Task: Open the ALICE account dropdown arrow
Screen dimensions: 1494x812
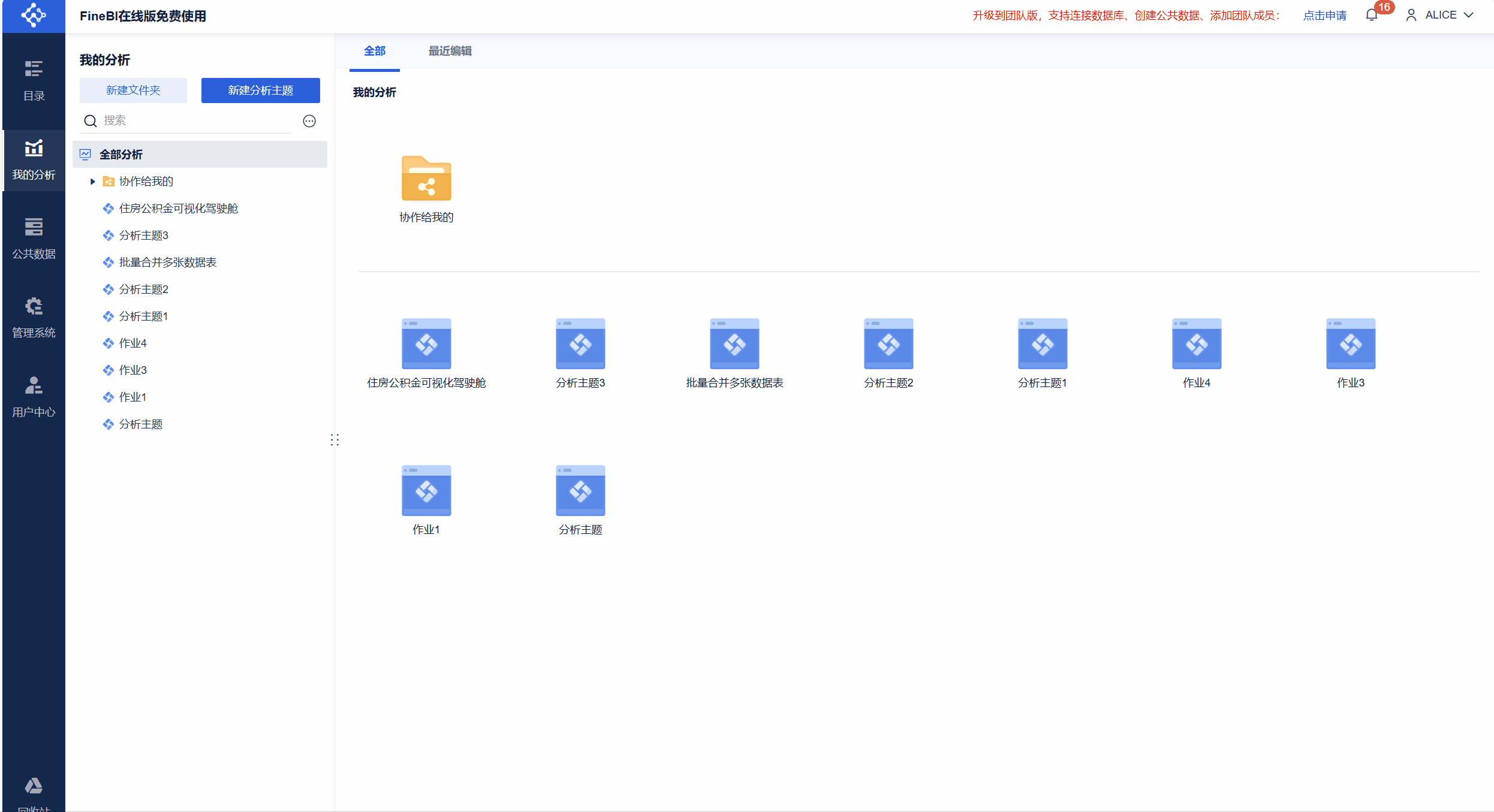Action: pyautogui.click(x=1469, y=15)
